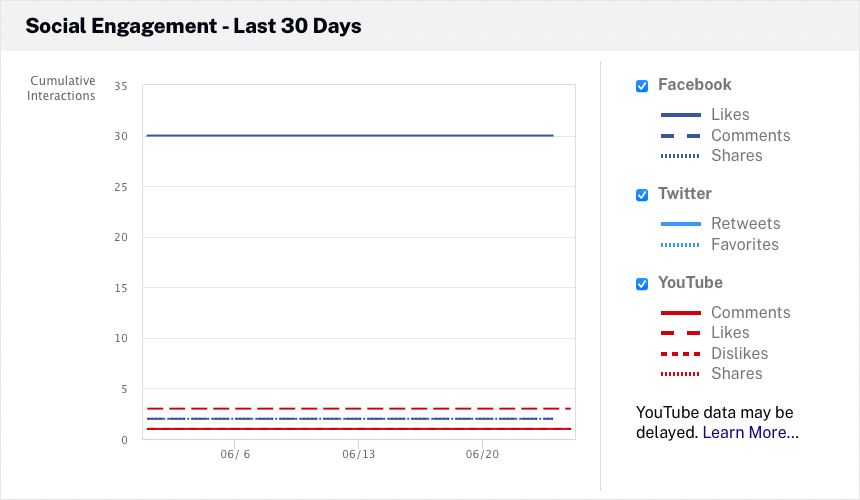
Task: Click the Twitter Retweets line swatch
Action: coord(680,224)
